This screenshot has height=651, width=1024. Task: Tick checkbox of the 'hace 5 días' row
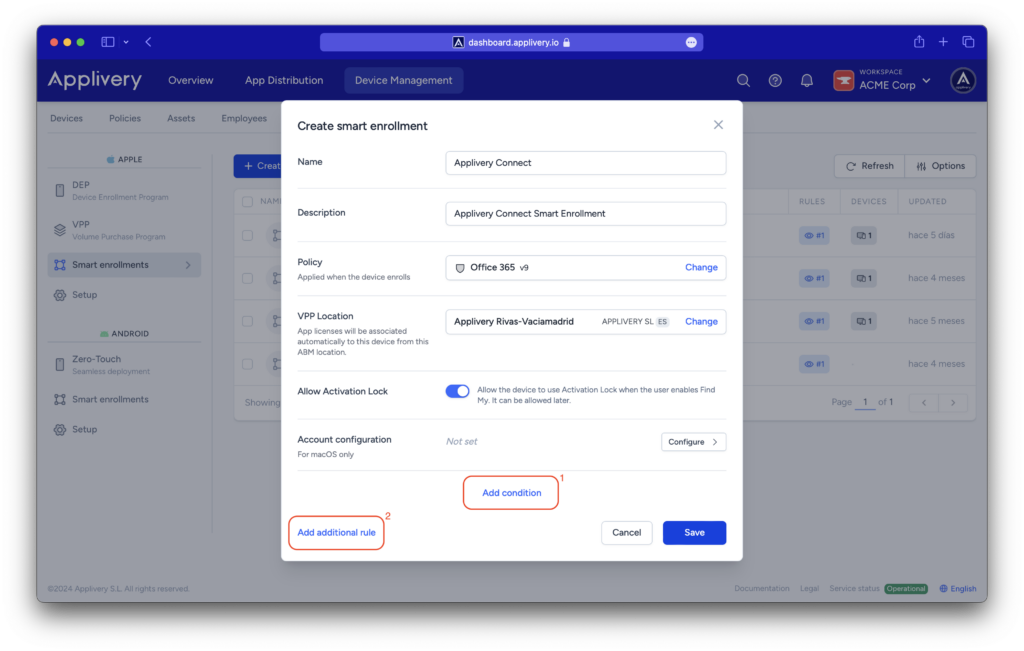(248, 235)
